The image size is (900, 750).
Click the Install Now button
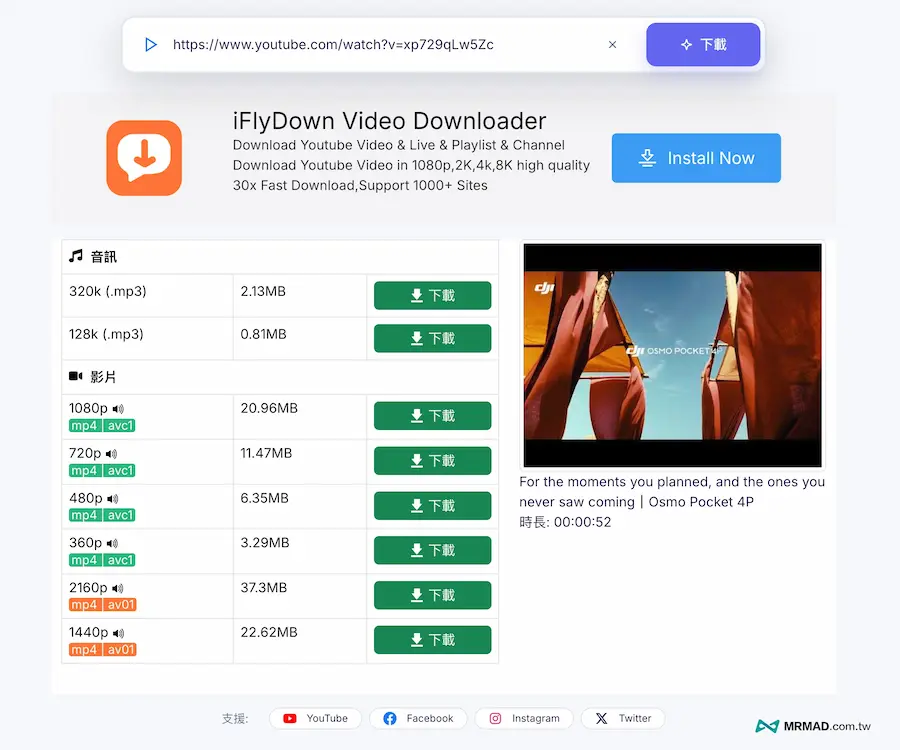[696, 158]
